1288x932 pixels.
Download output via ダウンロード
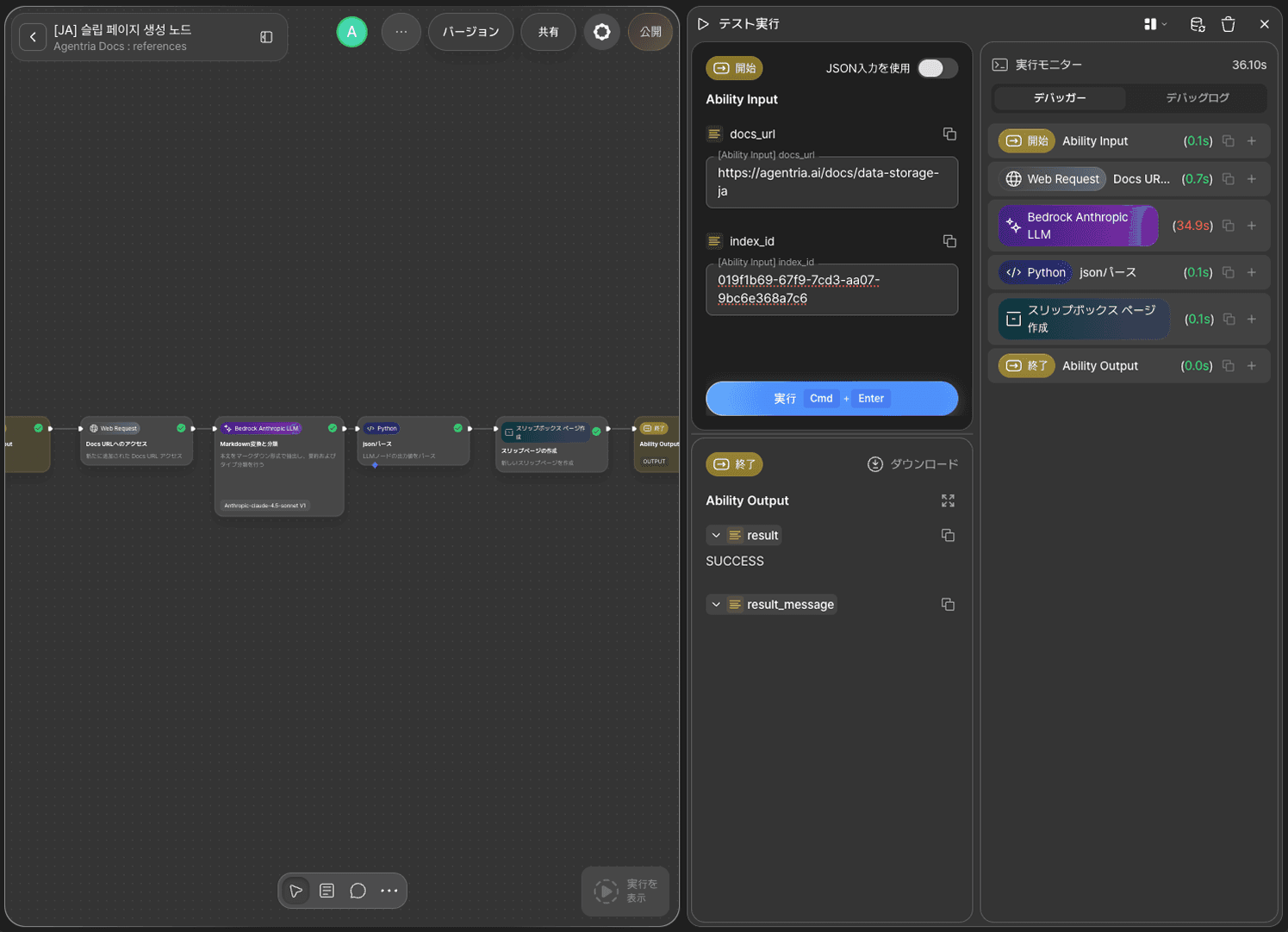[912, 464]
